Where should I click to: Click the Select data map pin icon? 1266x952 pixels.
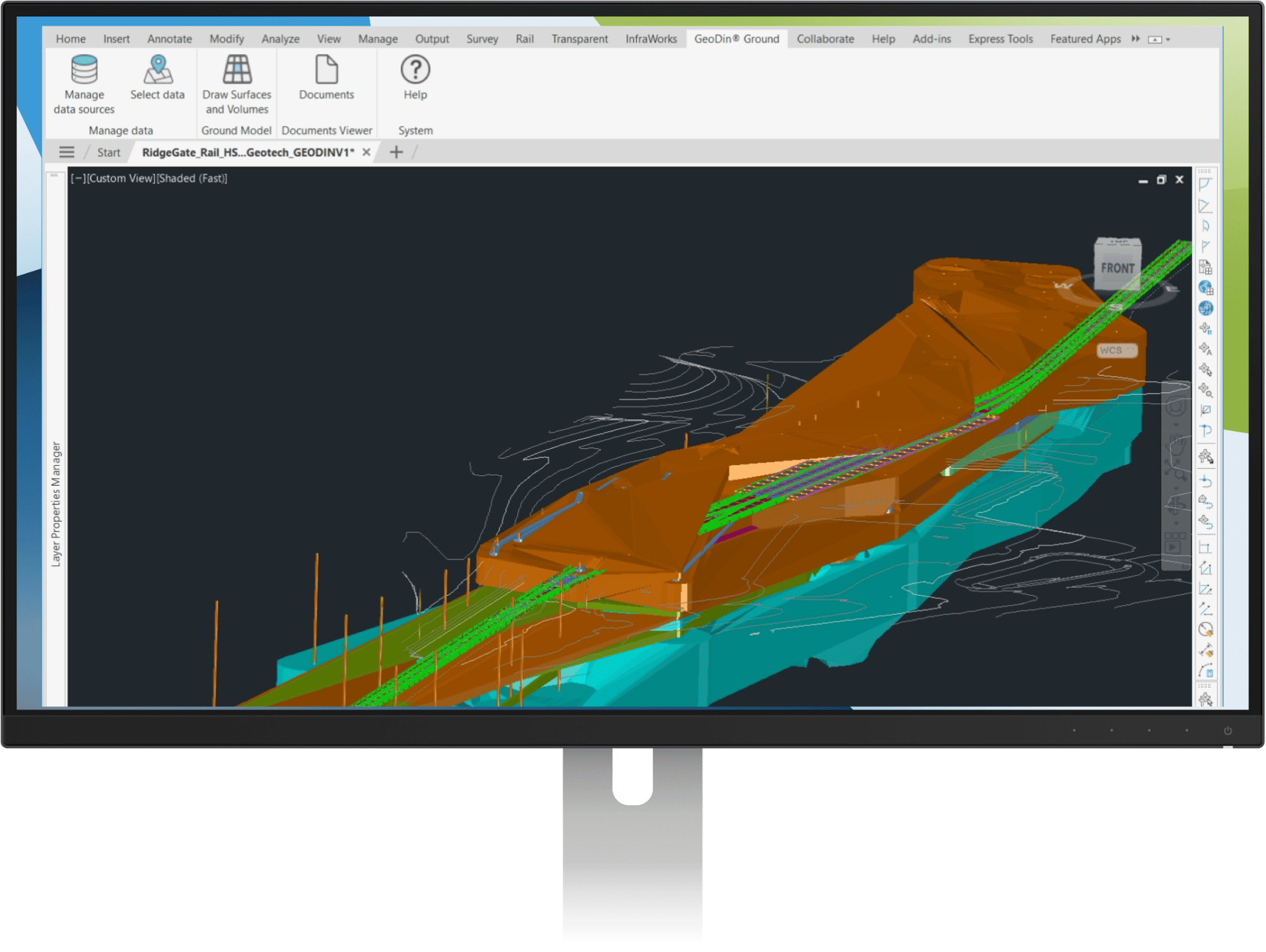158,69
